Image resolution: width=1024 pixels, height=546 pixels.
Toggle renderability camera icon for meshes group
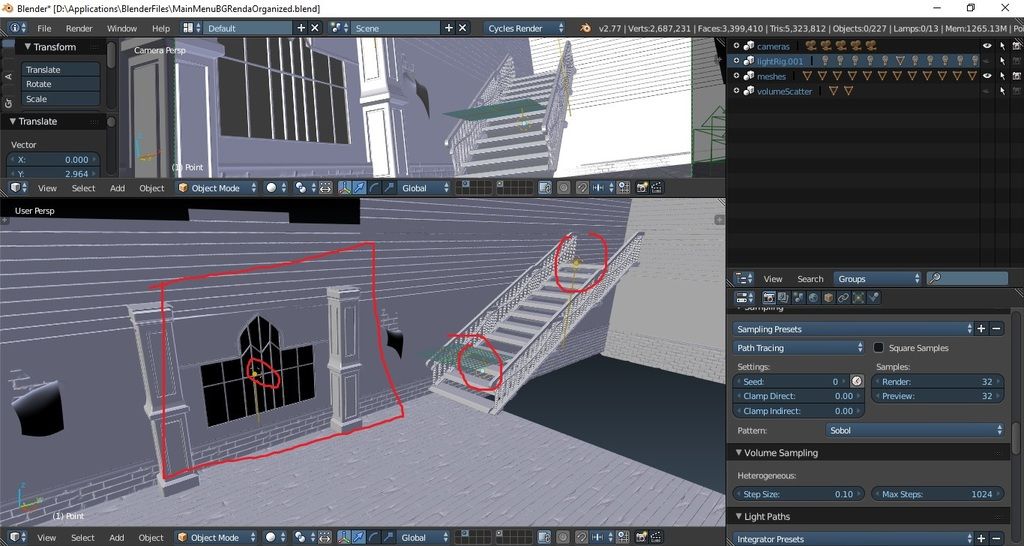tap(1016, 76)
